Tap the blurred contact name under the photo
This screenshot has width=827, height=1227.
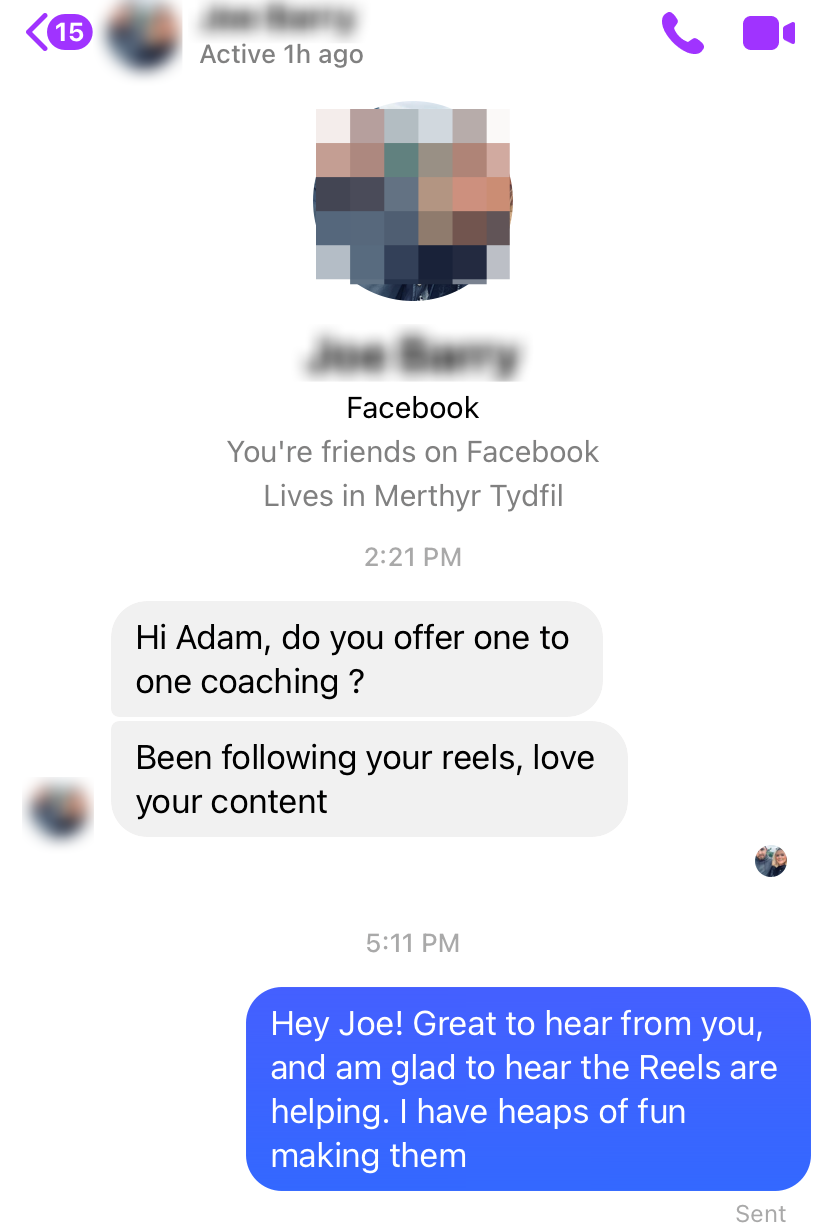(x=413, y=356)
